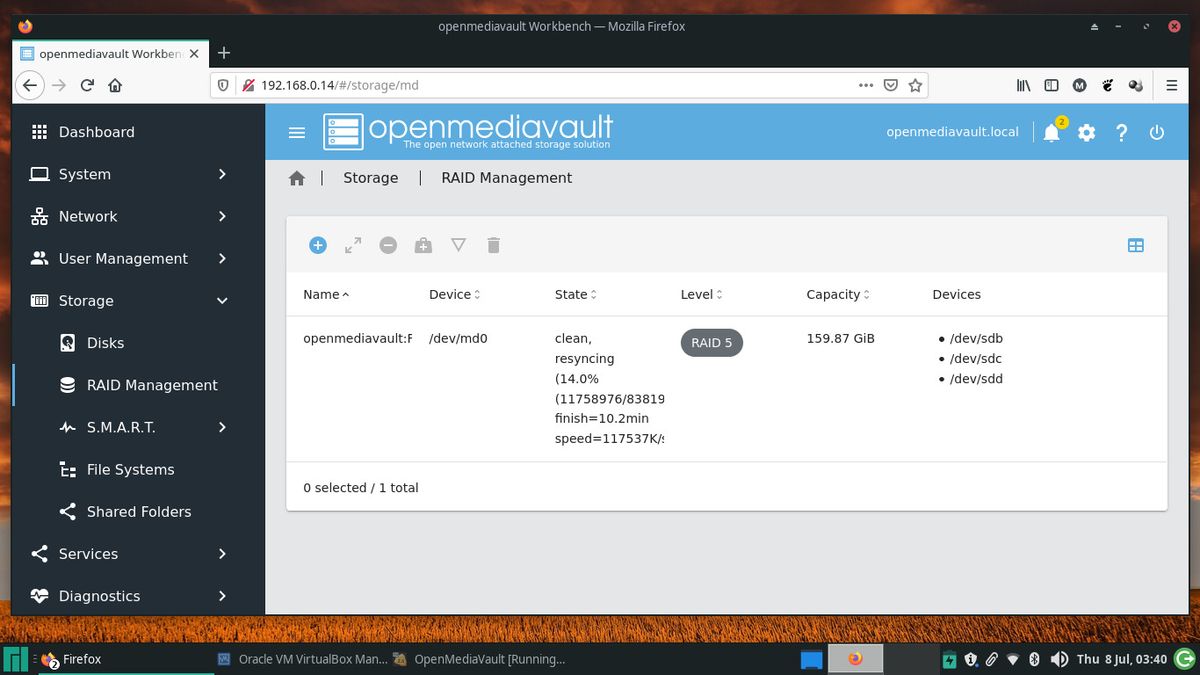Open the column configuration grid icon
1200x675 pixels.
pyautogui.click(x=1135, y=245)
